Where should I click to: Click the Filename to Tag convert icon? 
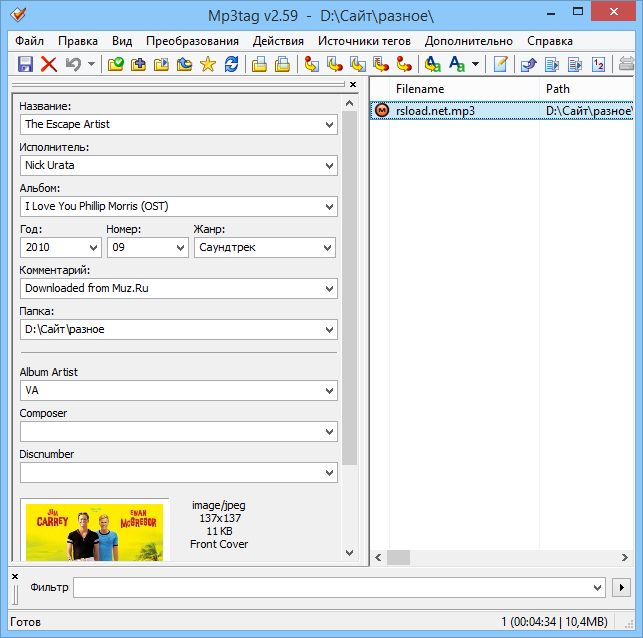point(335,64)
